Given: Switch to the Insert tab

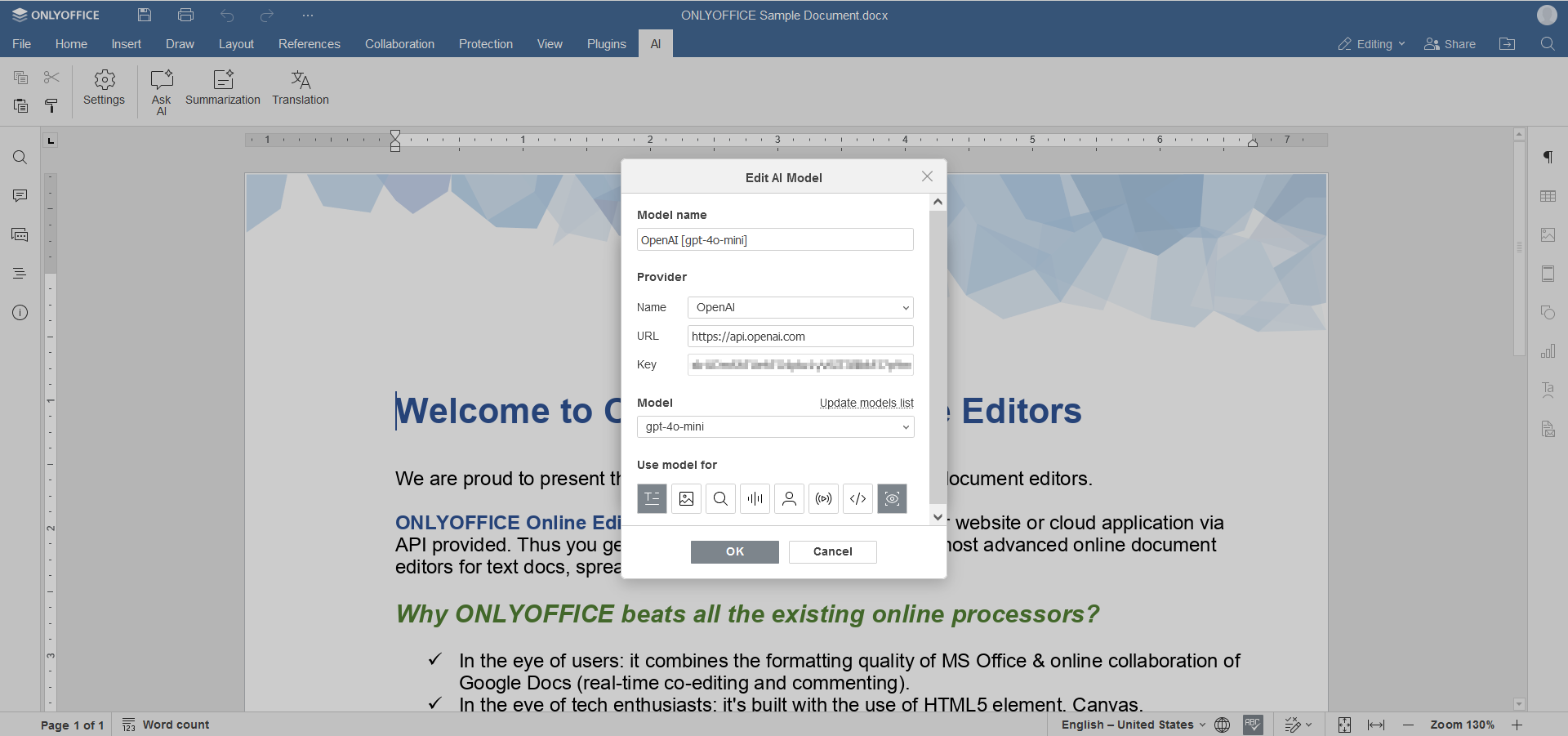Looking at the screenshot, I should [127, 44].
